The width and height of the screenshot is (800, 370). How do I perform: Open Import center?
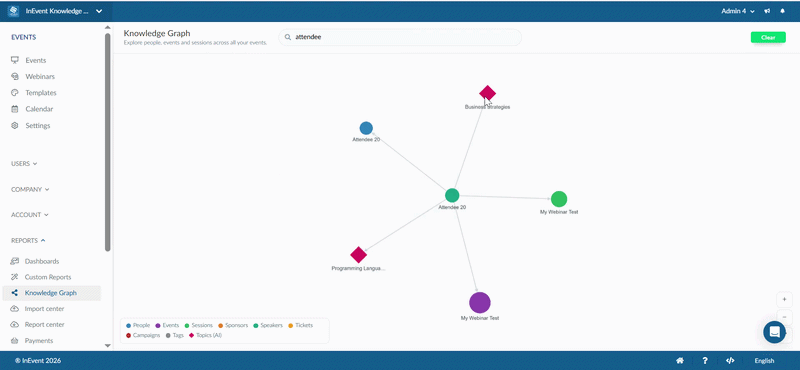pos(44,309)
